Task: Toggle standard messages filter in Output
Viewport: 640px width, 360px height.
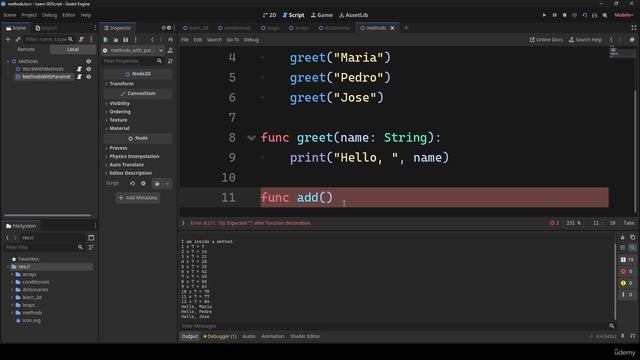Action: 627,260
